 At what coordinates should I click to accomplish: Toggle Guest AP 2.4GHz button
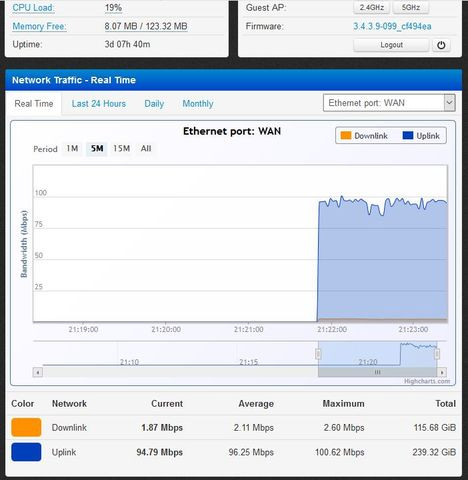(x=371, y=7)
